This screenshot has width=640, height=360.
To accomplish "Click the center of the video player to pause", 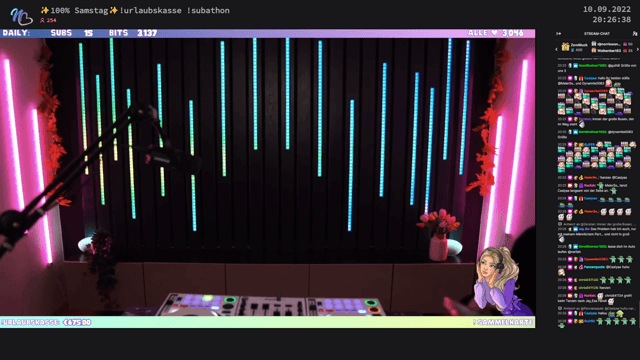I will click(x=267, y=176).
